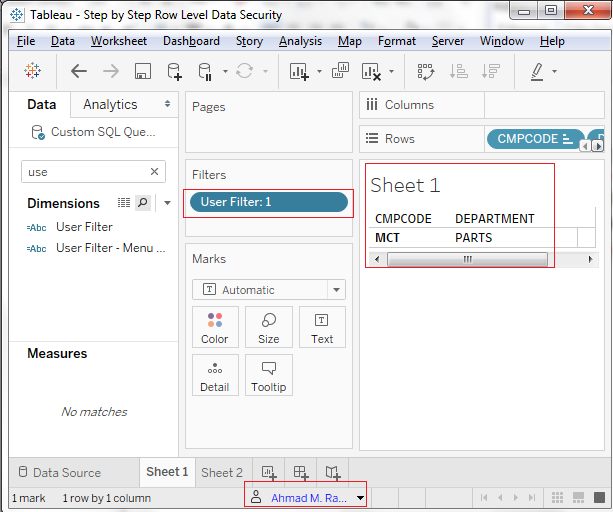Expand the Ahmad M. Ra... user filter dropdown
Image resolution: width=613 pixels, height=512 pixels.
(360, 498)
